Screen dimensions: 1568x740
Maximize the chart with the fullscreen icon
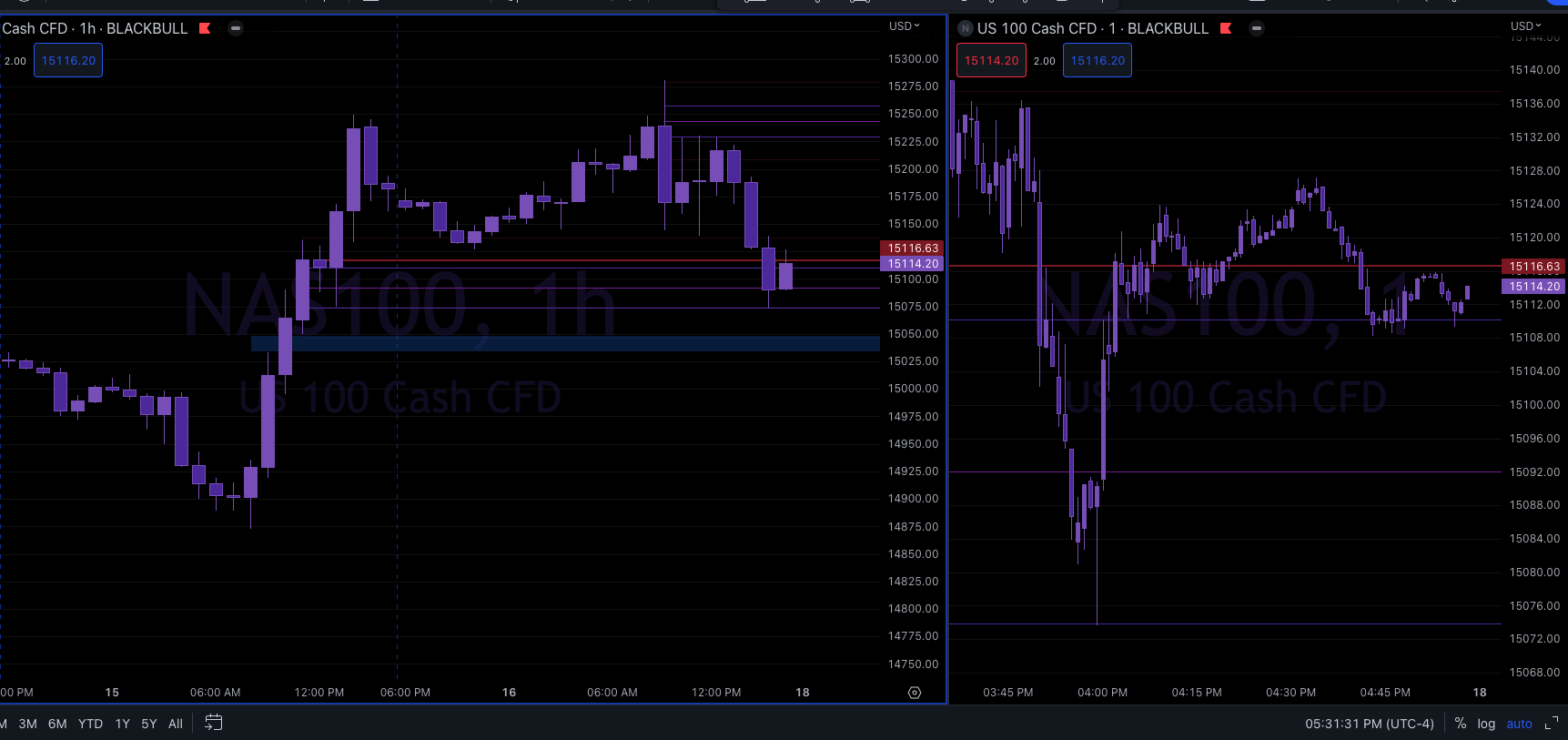click(x=1552, y=724)
